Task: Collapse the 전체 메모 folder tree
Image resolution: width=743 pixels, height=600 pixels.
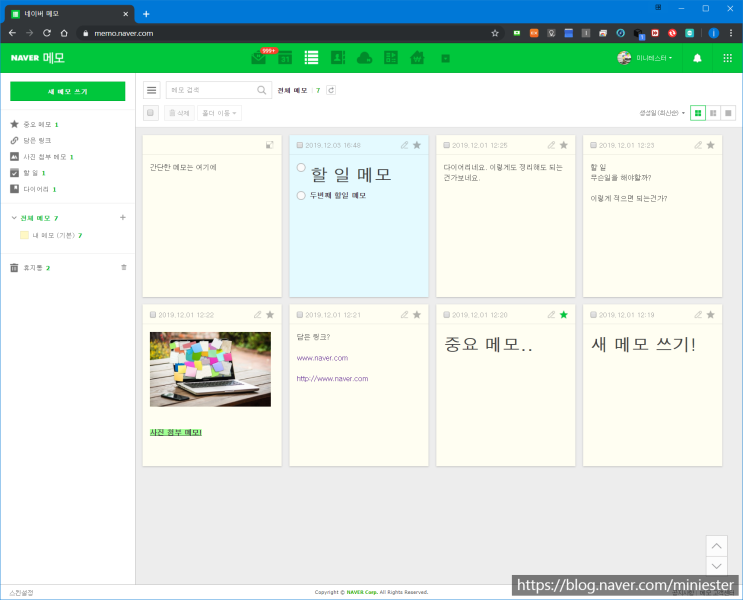Action: 14,218
